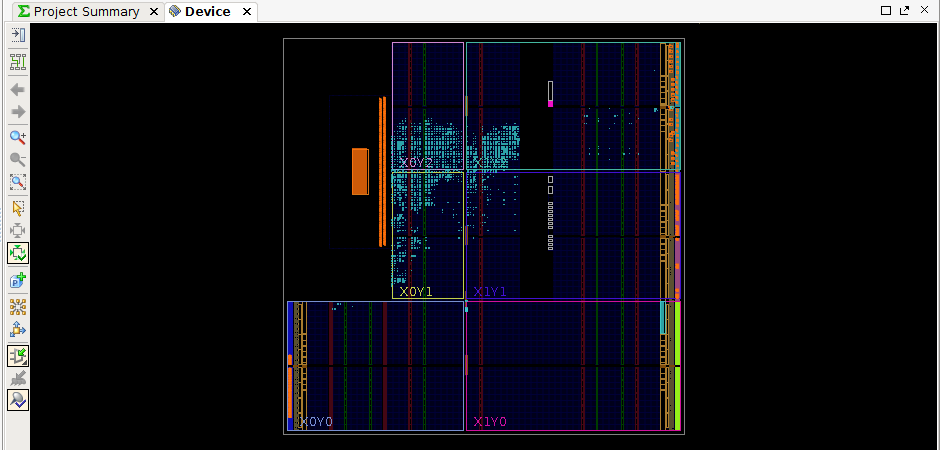The width and height of the screenshot is (940, 450).
Task: Go to previous position with left arrow
Action: (17, 89)
